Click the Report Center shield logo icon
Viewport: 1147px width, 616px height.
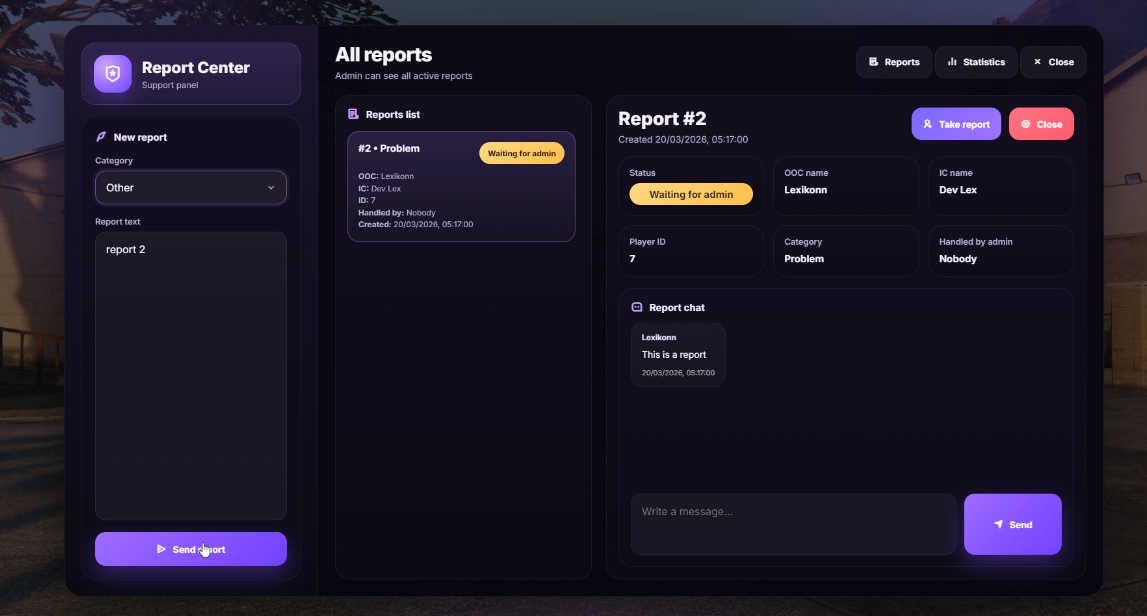coord(113,74)
